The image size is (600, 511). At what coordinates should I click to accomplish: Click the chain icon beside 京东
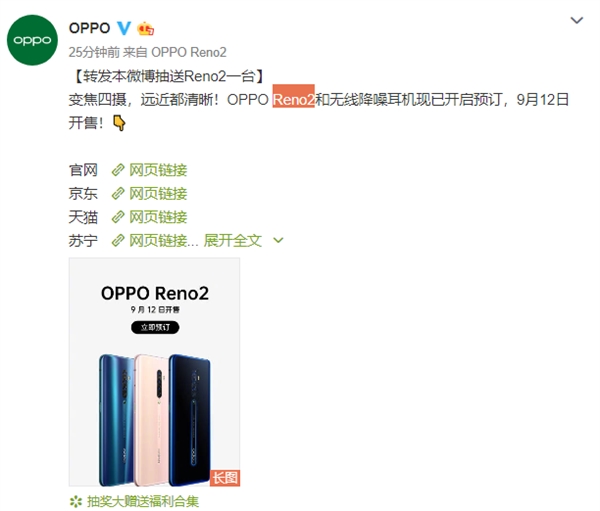tap(118, 194)
